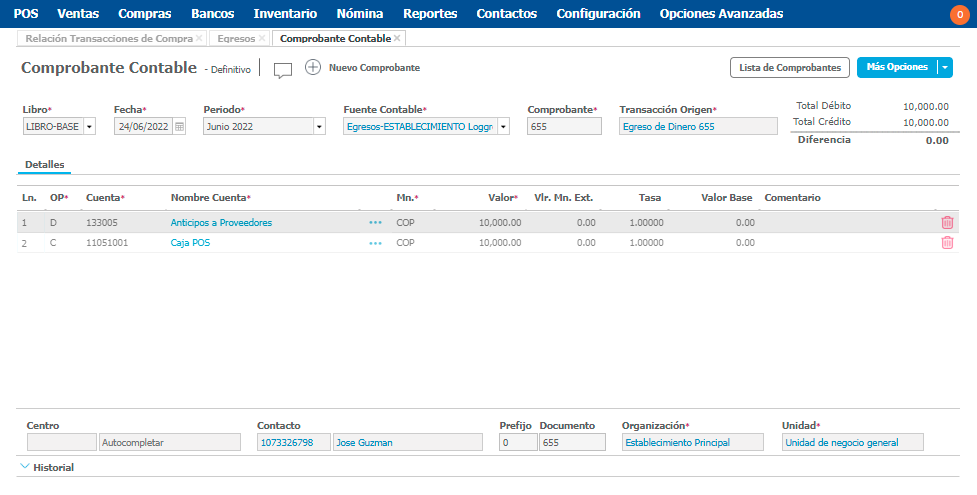Close the Egresos tab
The width and height of the screenshot is (977, 495).
click(x=262, y=38)
